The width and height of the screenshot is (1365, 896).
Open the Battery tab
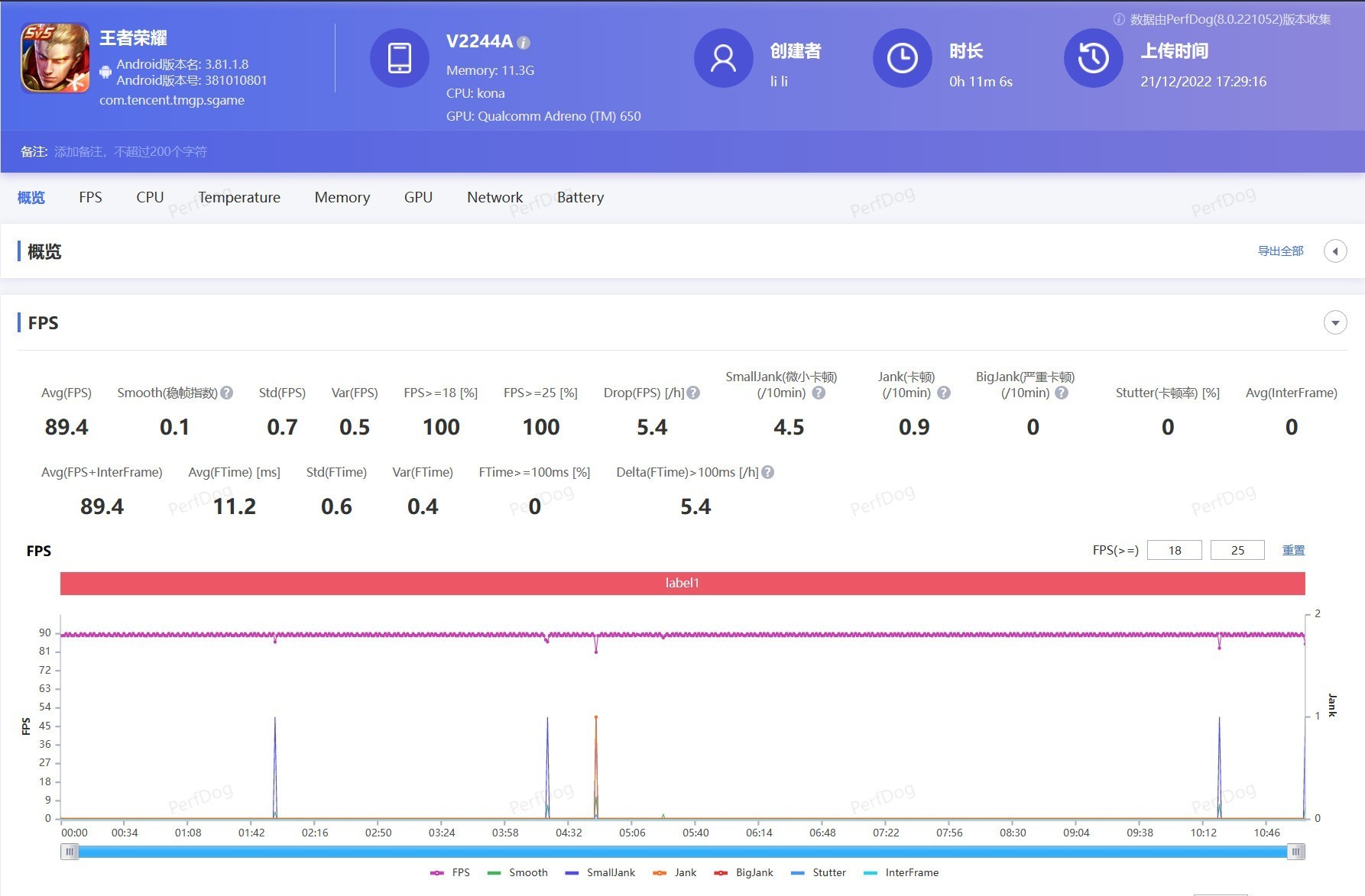pyautogui.click(x=580, y=197)
